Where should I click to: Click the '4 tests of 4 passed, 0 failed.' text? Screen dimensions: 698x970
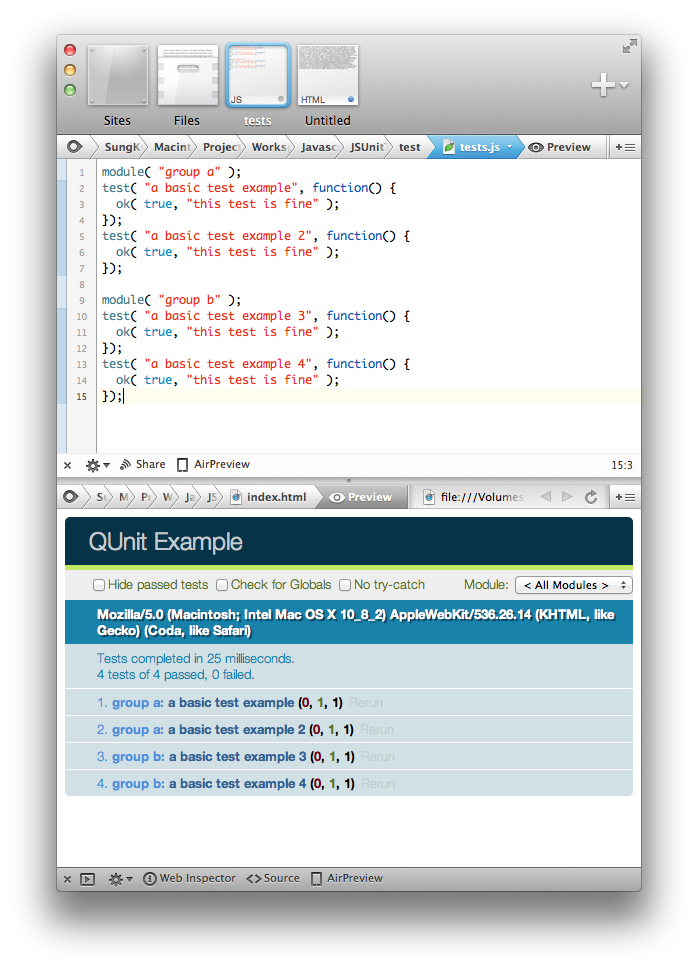[x=176, y=674]
